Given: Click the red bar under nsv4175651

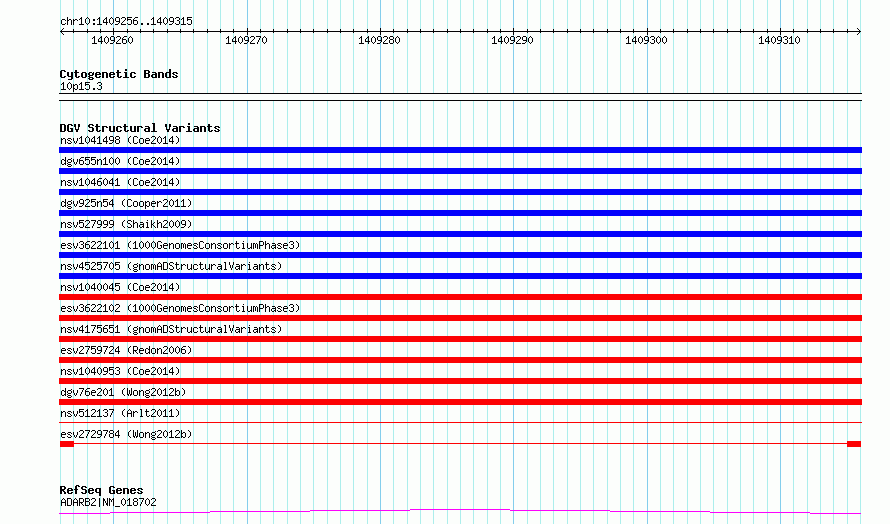Looking at the screenshot, I should coord(460,339).
